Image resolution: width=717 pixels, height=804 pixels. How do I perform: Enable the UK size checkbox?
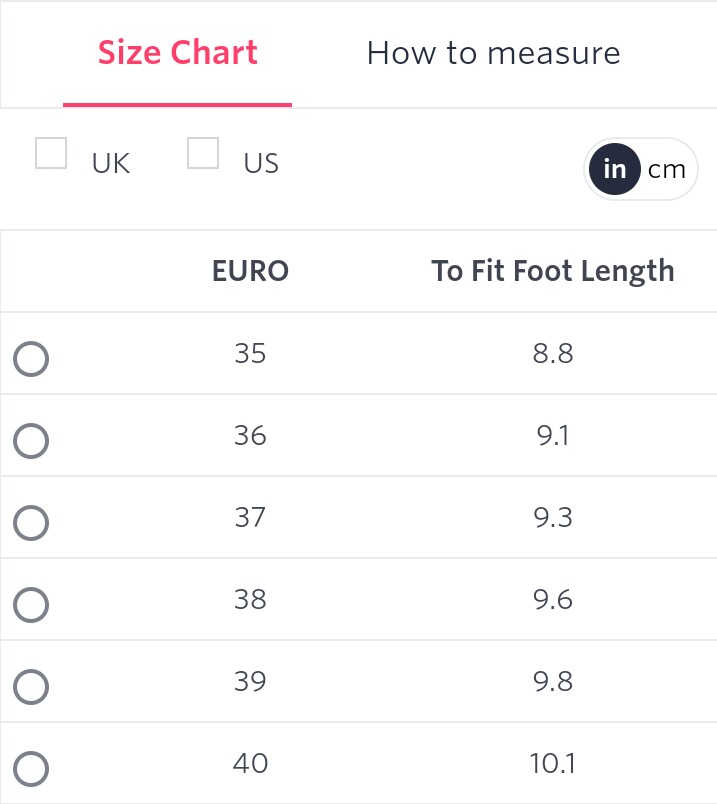[51, 153]
